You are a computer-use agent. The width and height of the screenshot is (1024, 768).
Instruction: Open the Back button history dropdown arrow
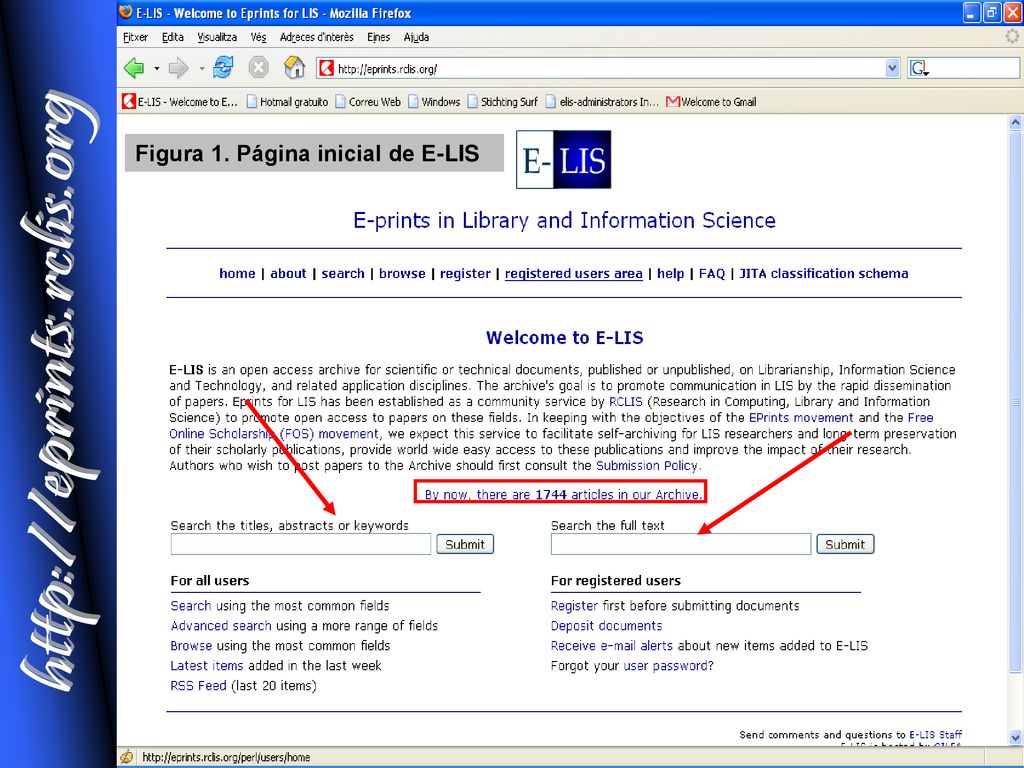157,68
